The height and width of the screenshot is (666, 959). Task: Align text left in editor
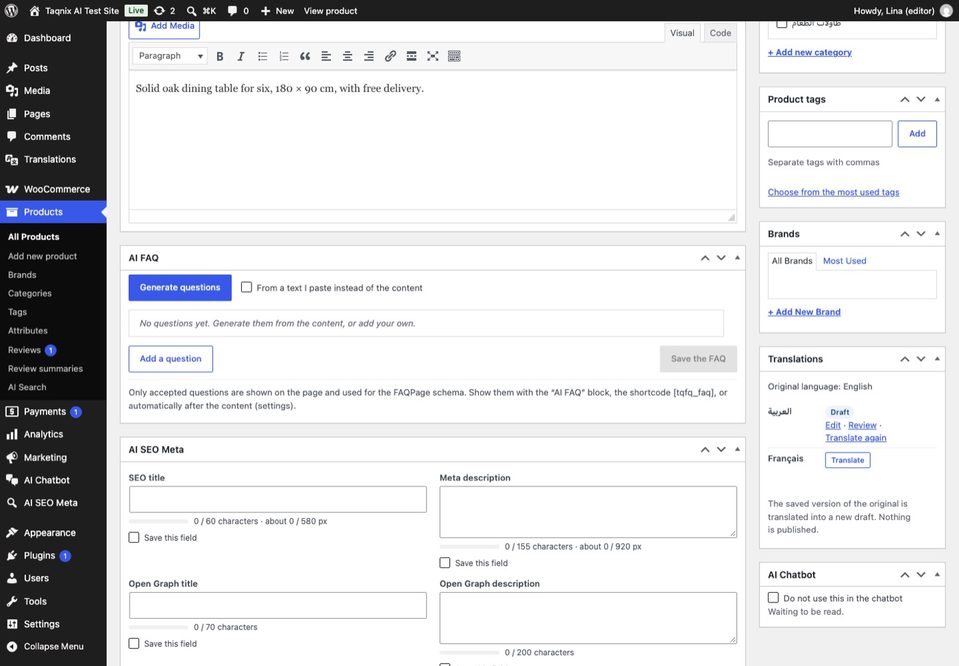pyautogui.click(x=326, y=56)
